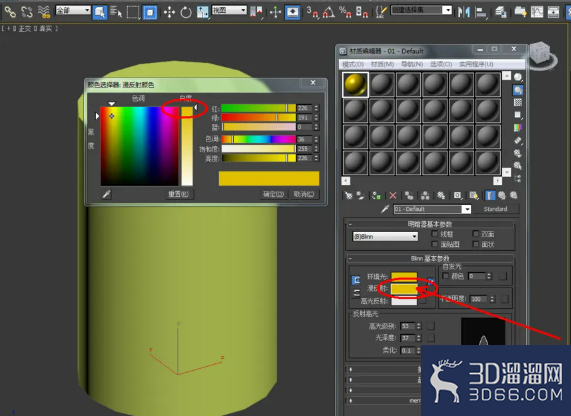This screenshot has height=416, width=571.
Task: Pick material from object with eyedropper
Action: [x=385, y=209]
